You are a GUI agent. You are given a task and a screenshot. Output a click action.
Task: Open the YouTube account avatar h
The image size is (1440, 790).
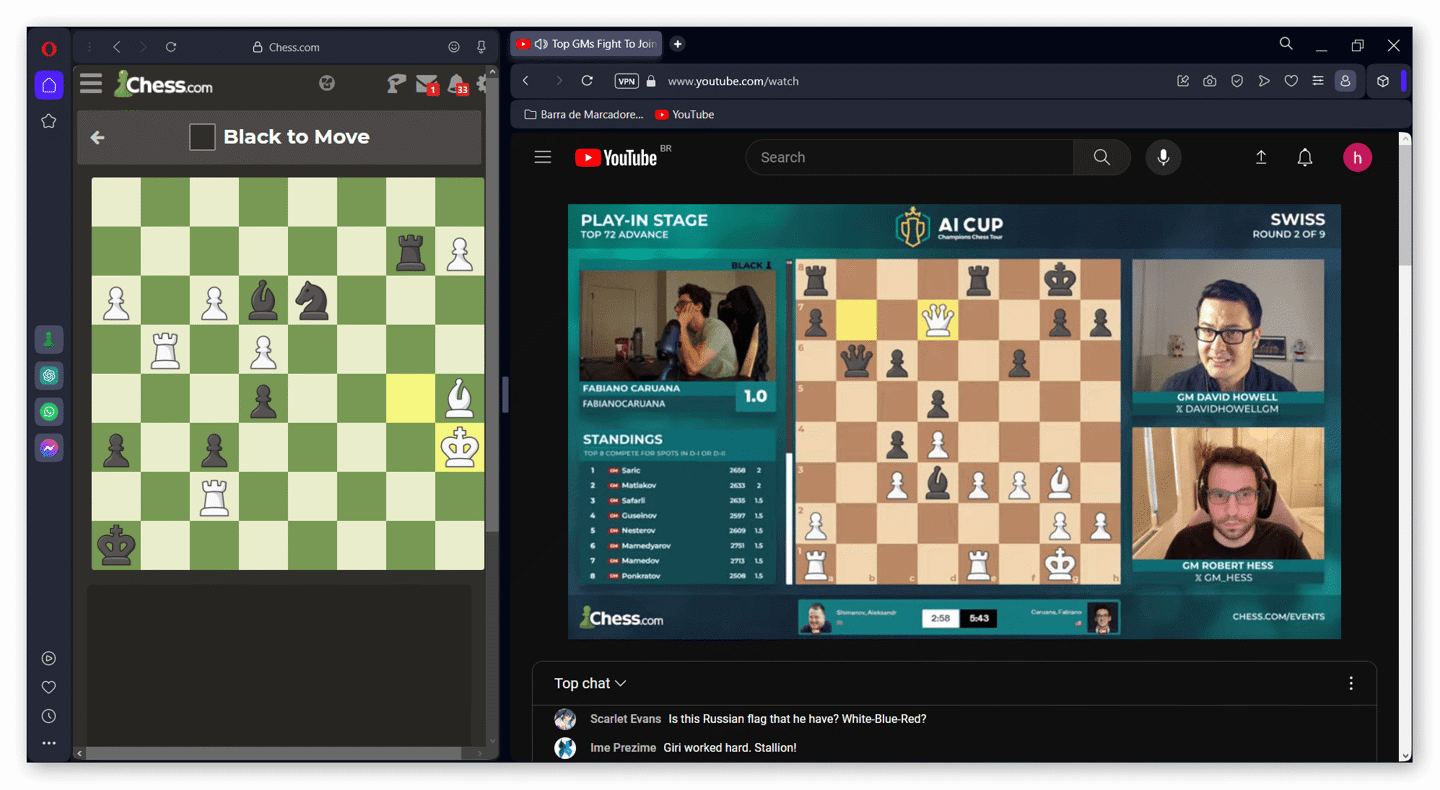pos(1357,157)
